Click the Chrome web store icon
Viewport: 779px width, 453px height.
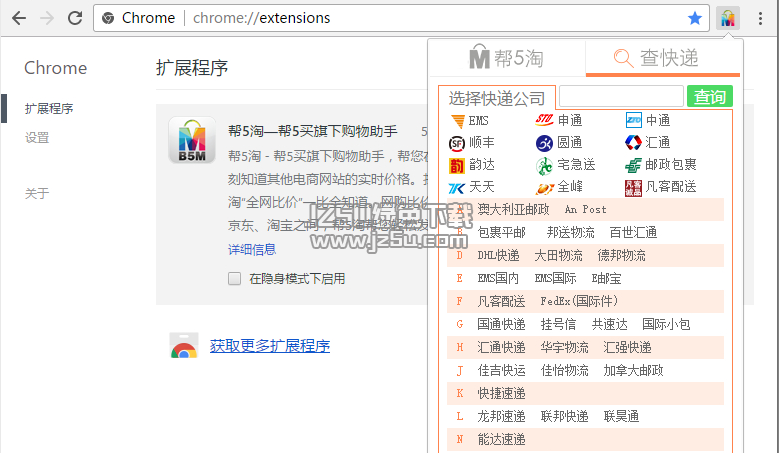(x=184, y=346)
